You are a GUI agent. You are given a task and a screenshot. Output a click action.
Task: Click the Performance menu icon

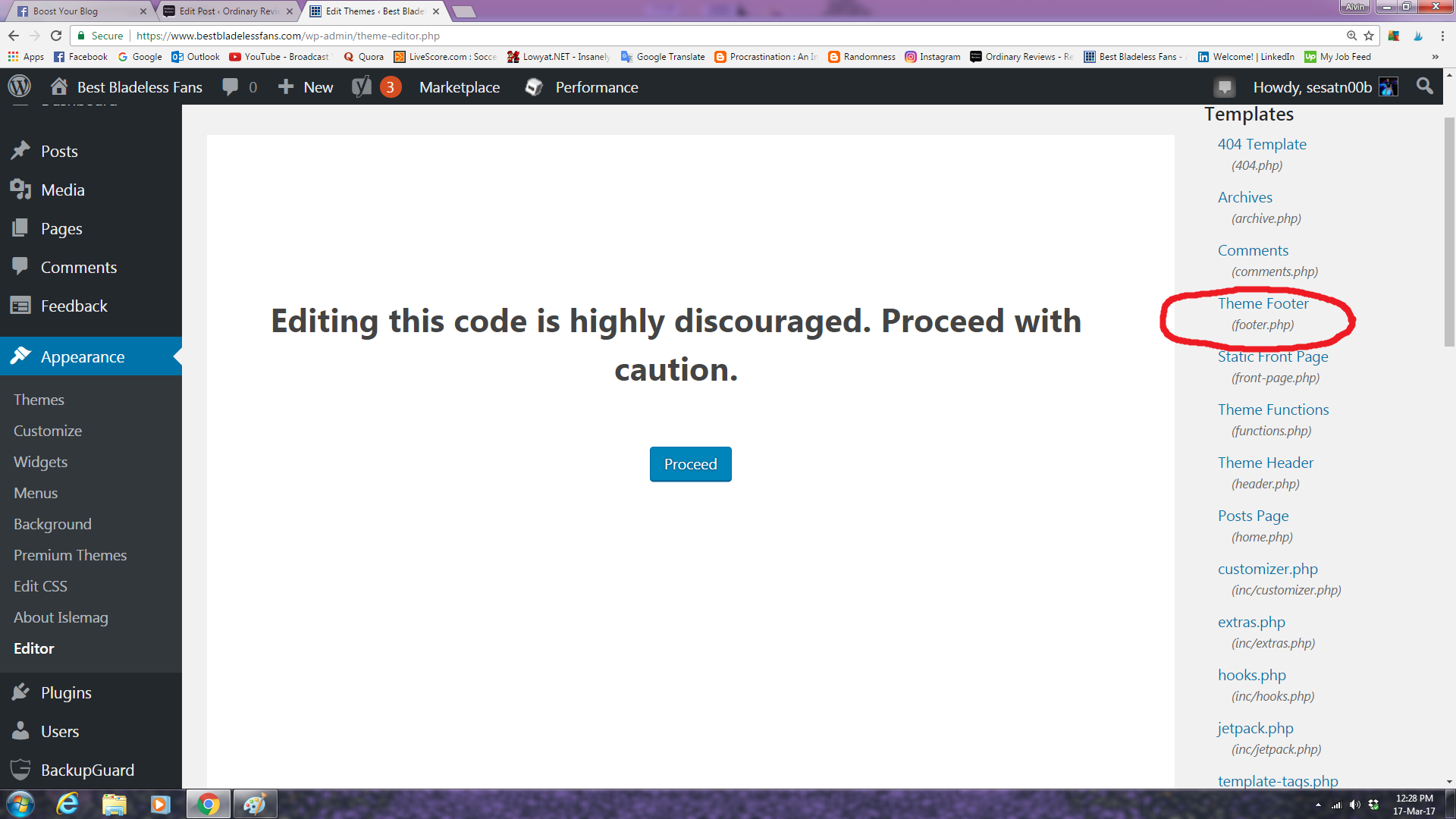534,87
